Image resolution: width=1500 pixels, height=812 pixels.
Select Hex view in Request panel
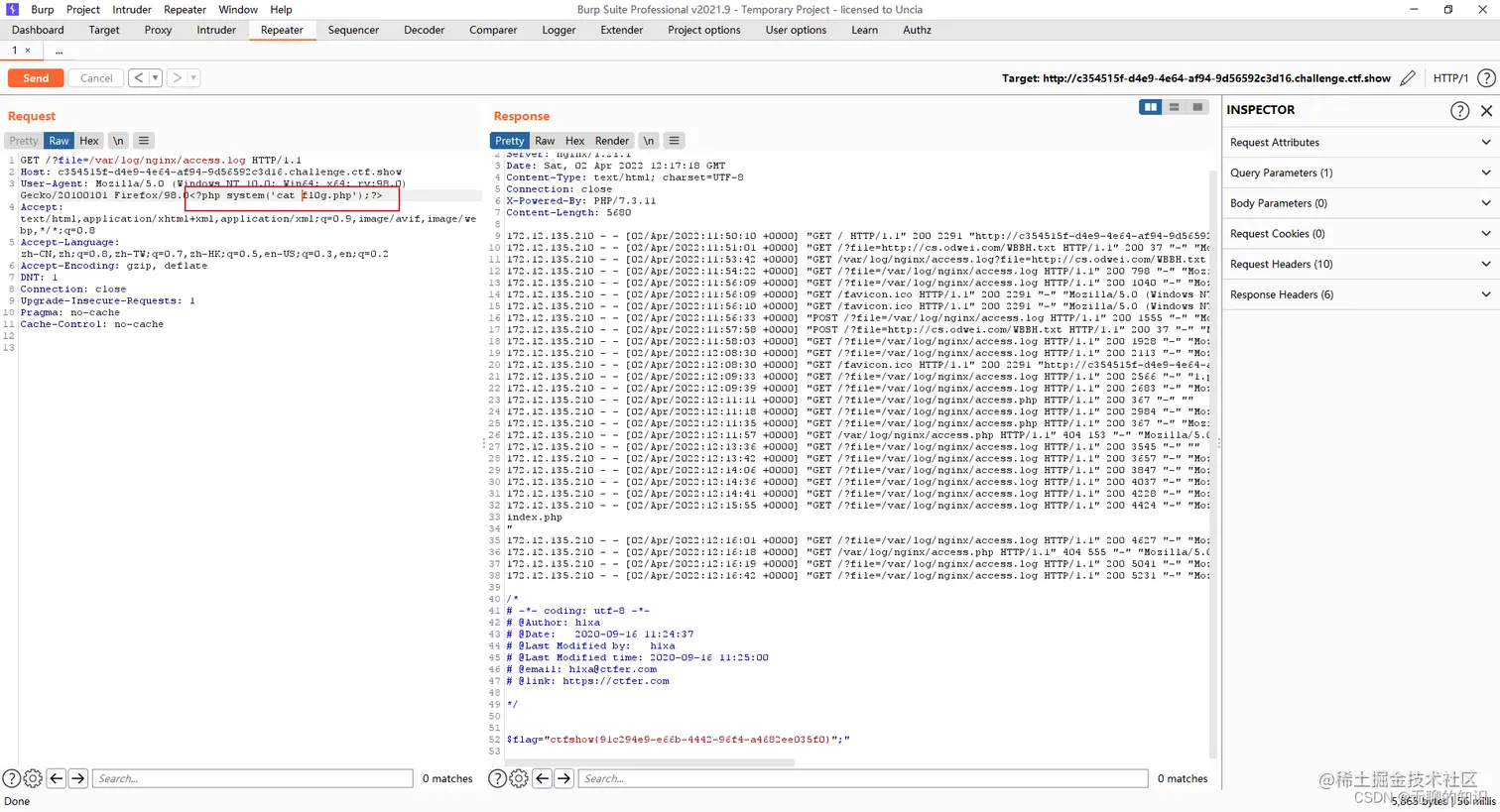(x=89, y=141)
